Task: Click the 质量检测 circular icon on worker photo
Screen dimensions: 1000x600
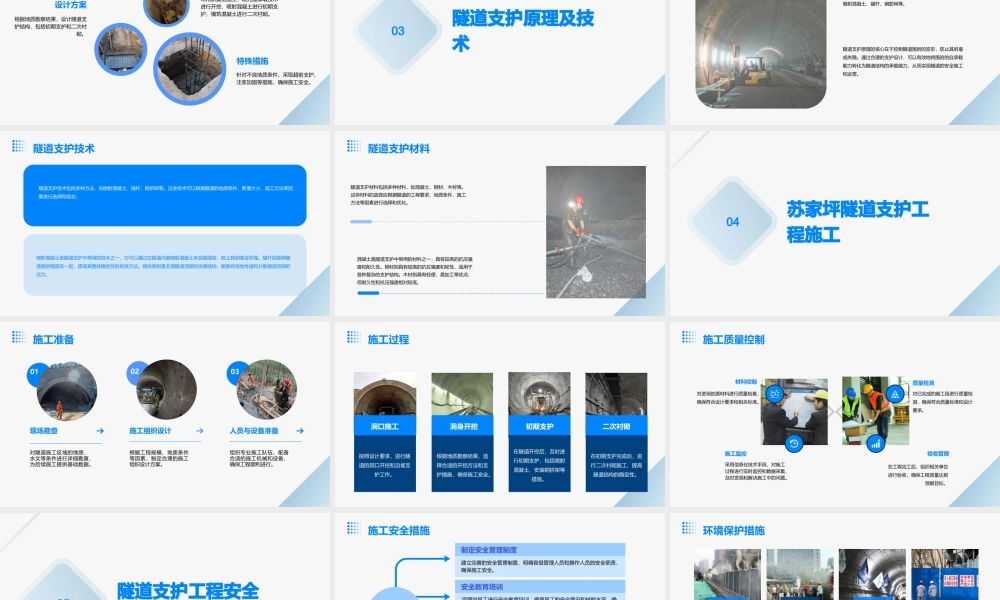Action: (895, 394)
